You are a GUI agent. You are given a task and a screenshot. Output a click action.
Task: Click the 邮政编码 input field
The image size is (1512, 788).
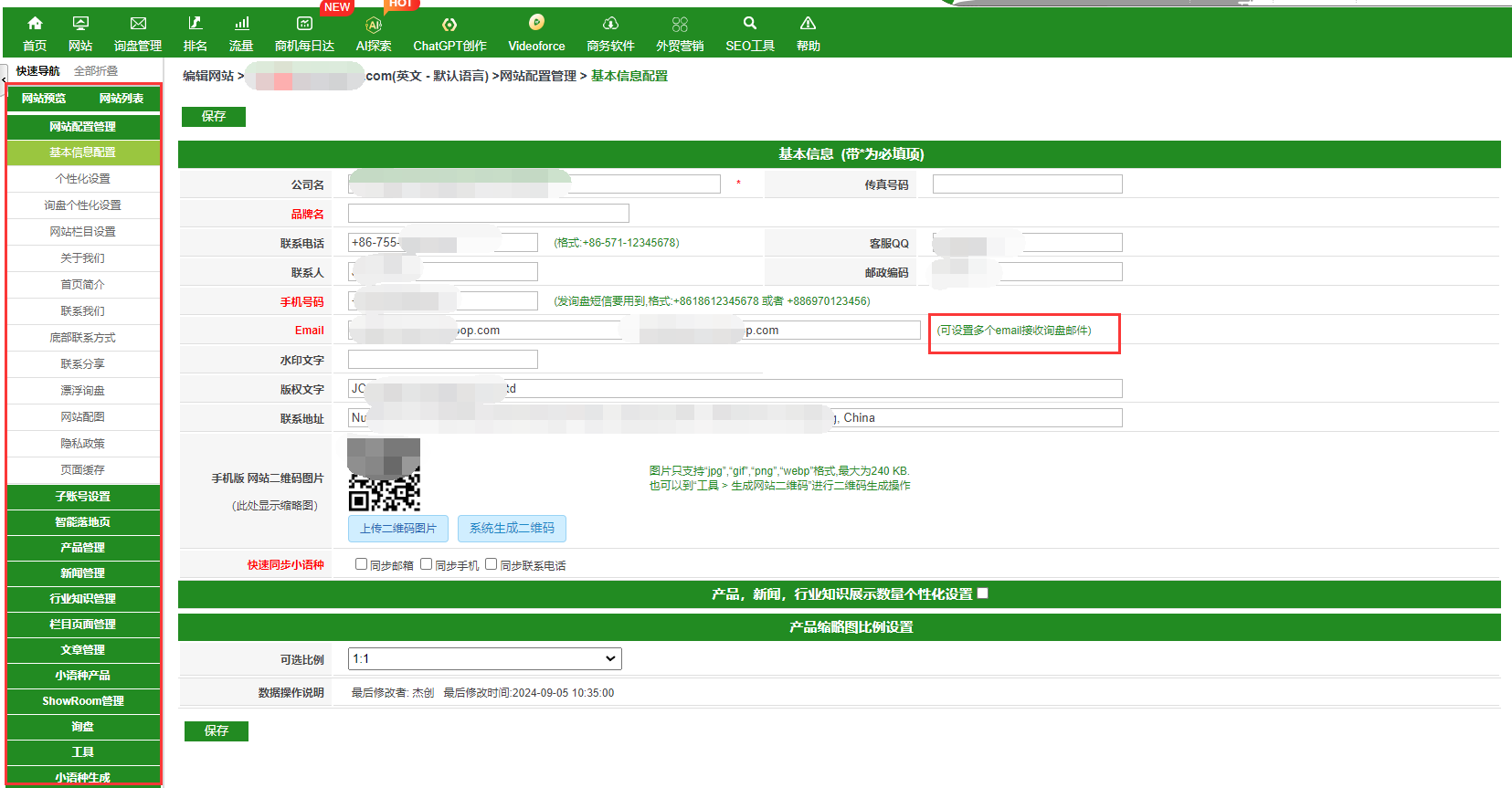(x=1028, y=272)
